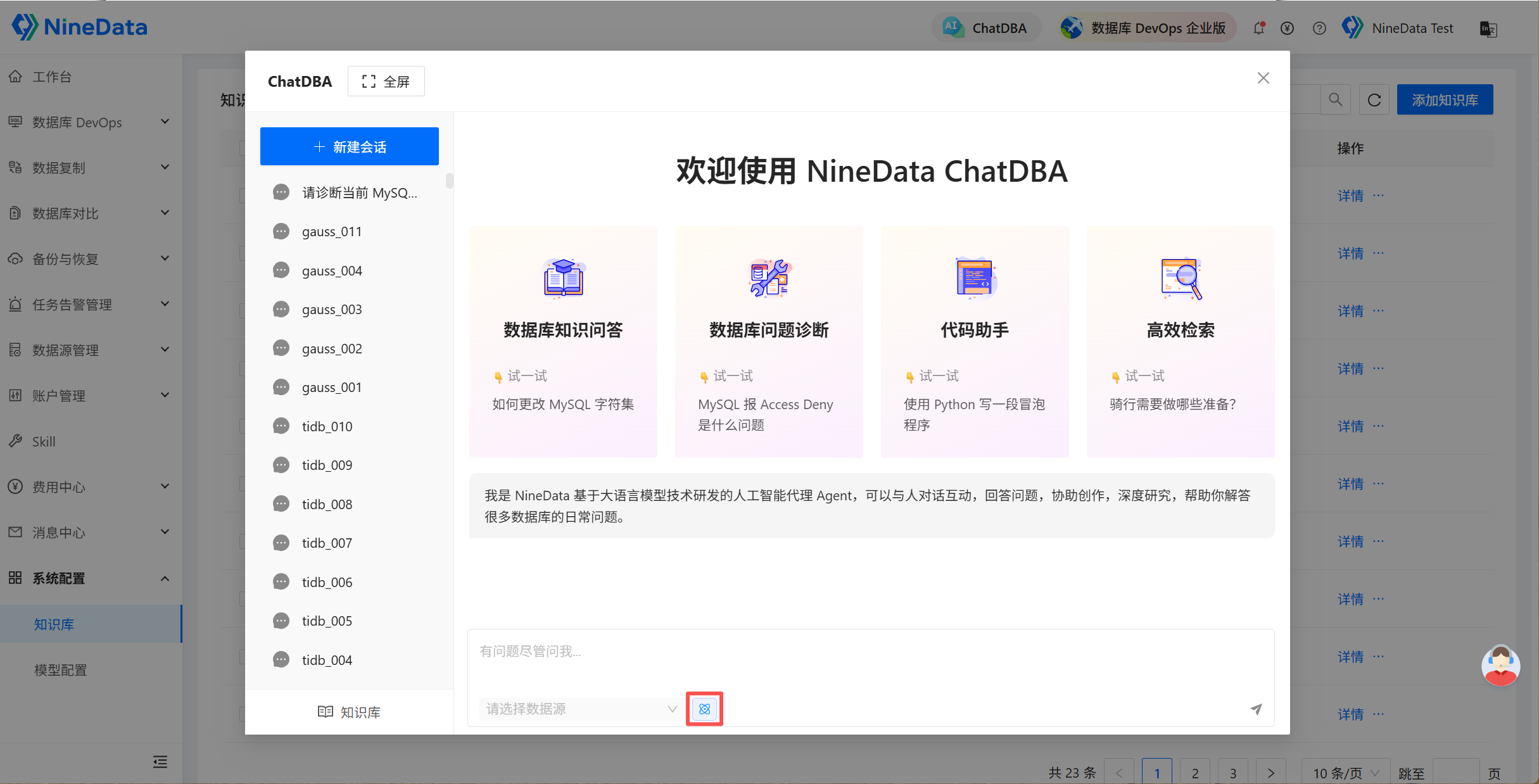This screenshot has width=1539, height=784.
Task: Open the customer service avatar widget
Action: click(1500, 666)
